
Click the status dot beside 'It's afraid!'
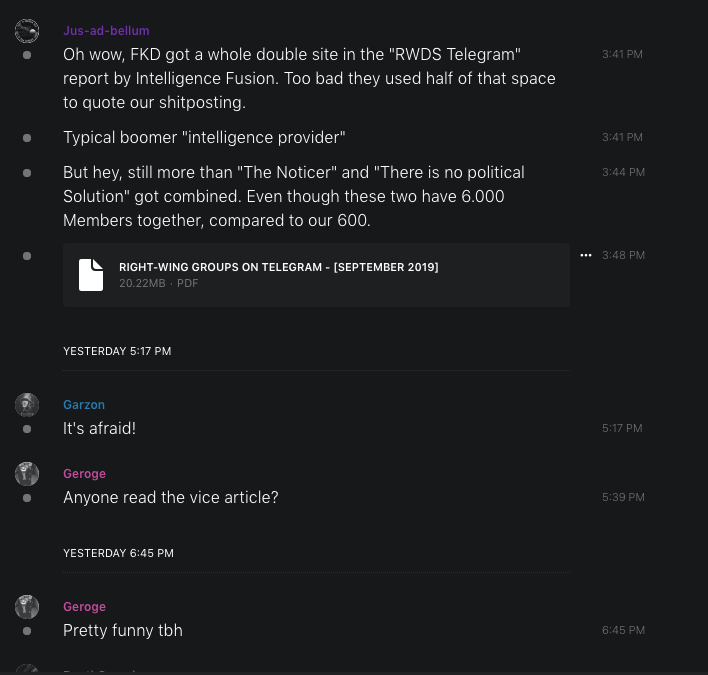[27, 429]
